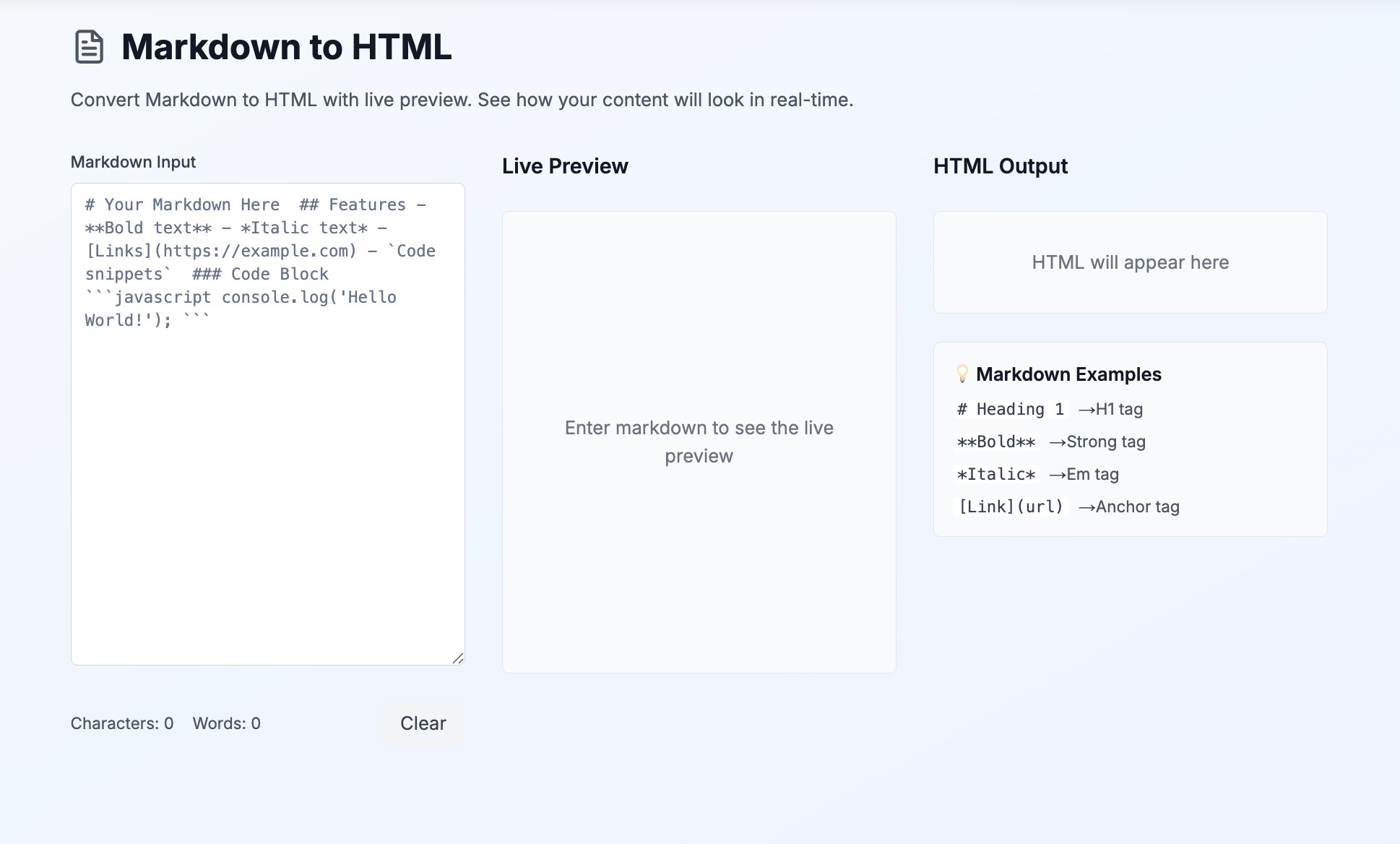Screen dimensions: 1400x844
Task: Click the '# Heading 1' code example
Action: (1011, 409)
